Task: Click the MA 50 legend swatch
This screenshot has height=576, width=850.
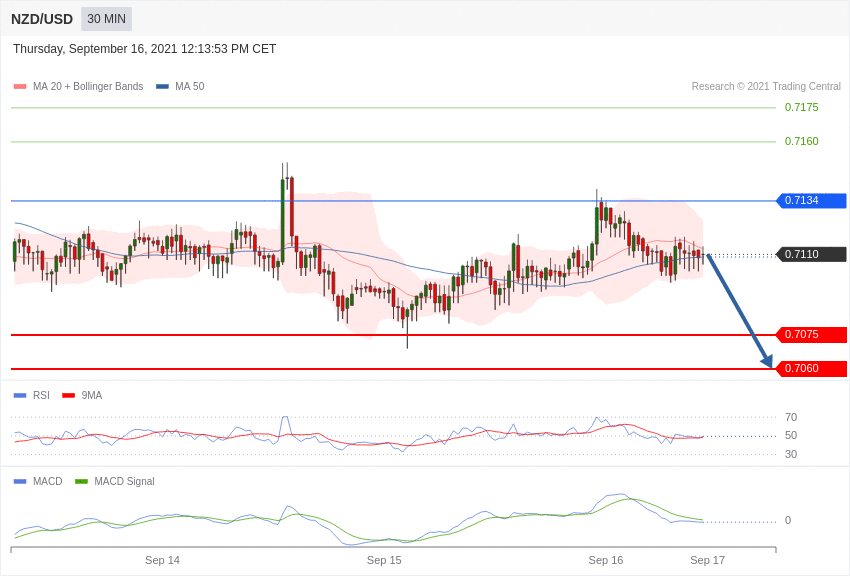Action: [x=162, y=86]
